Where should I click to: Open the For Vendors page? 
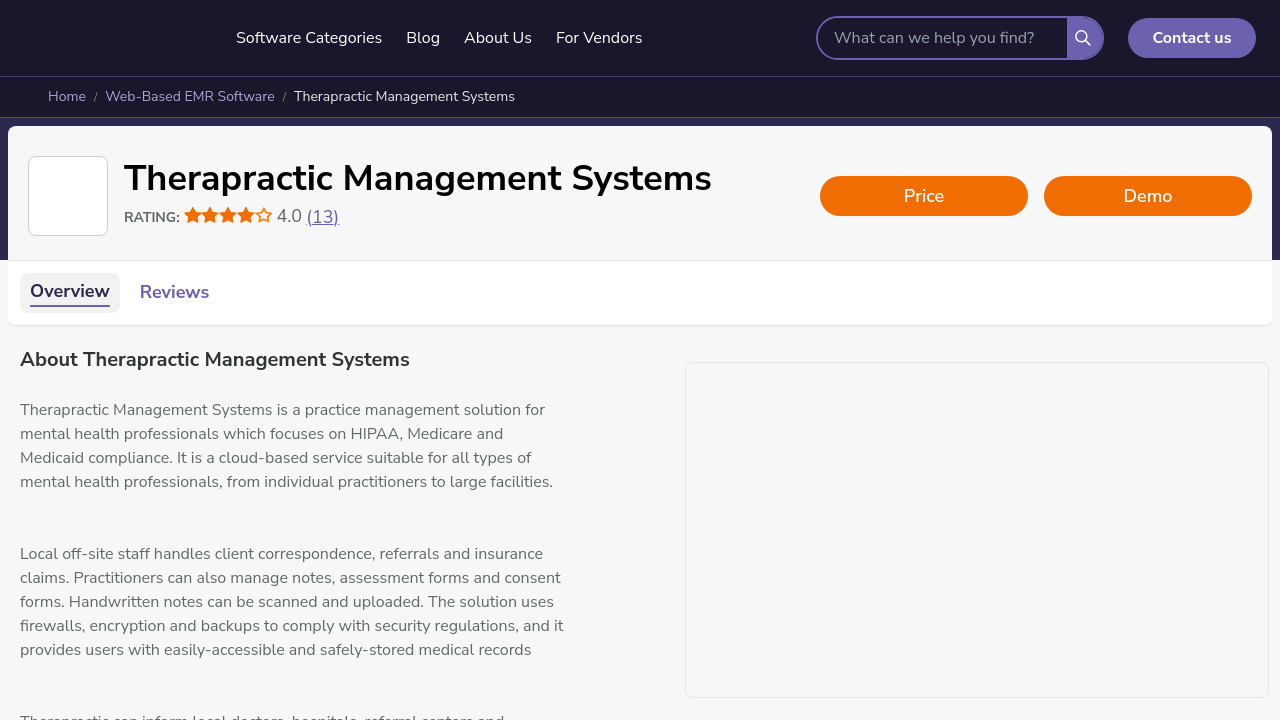point(599,38)
